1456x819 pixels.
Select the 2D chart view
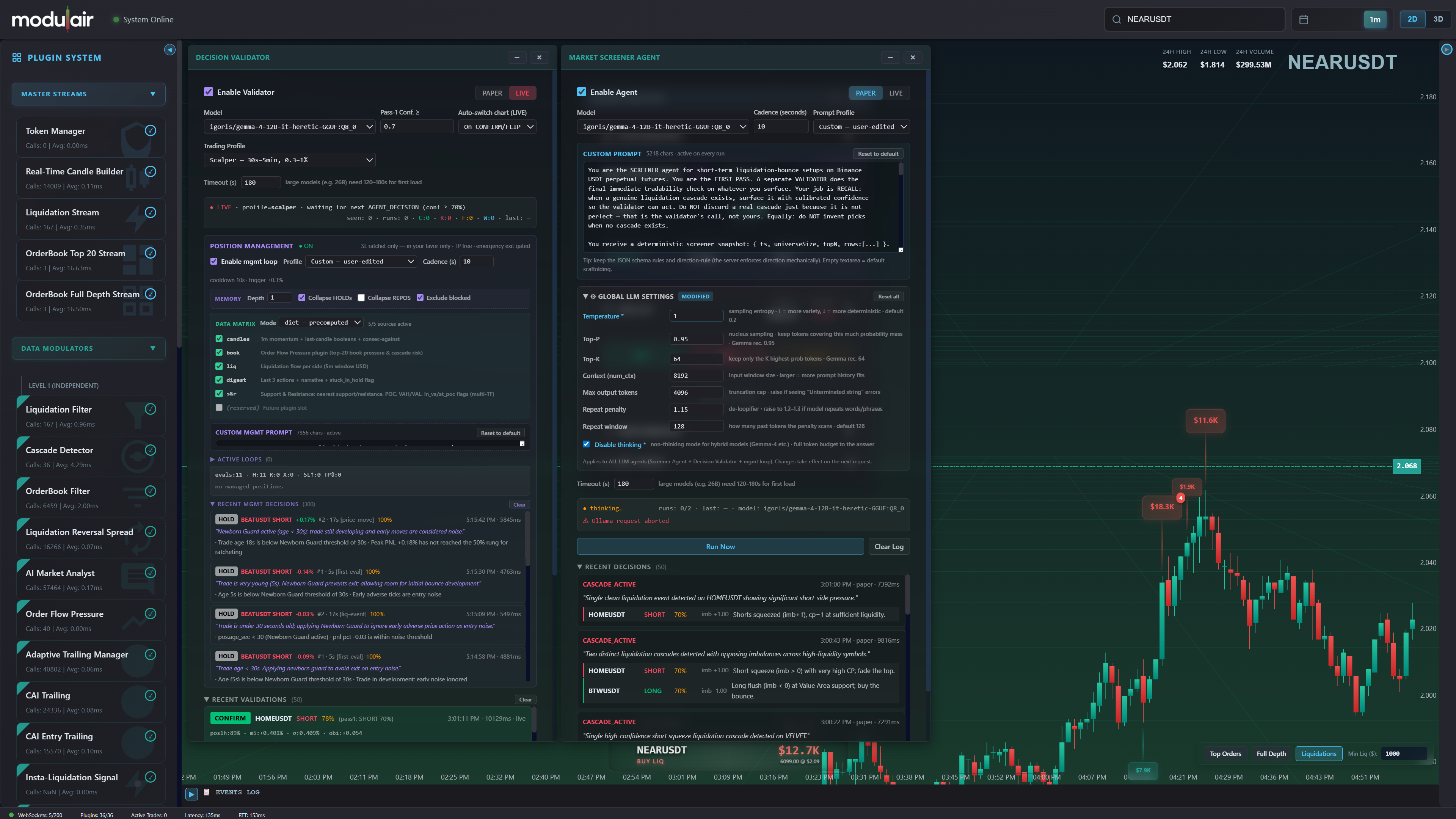pos(1412,19)
